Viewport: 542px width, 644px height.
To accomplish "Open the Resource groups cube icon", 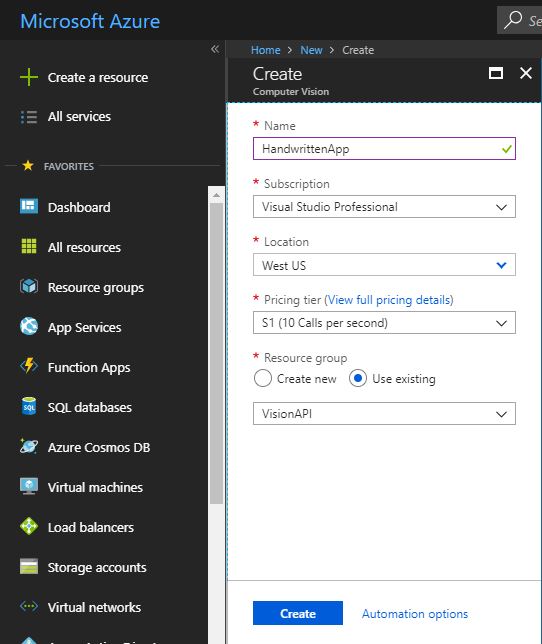I will [29, 286].
